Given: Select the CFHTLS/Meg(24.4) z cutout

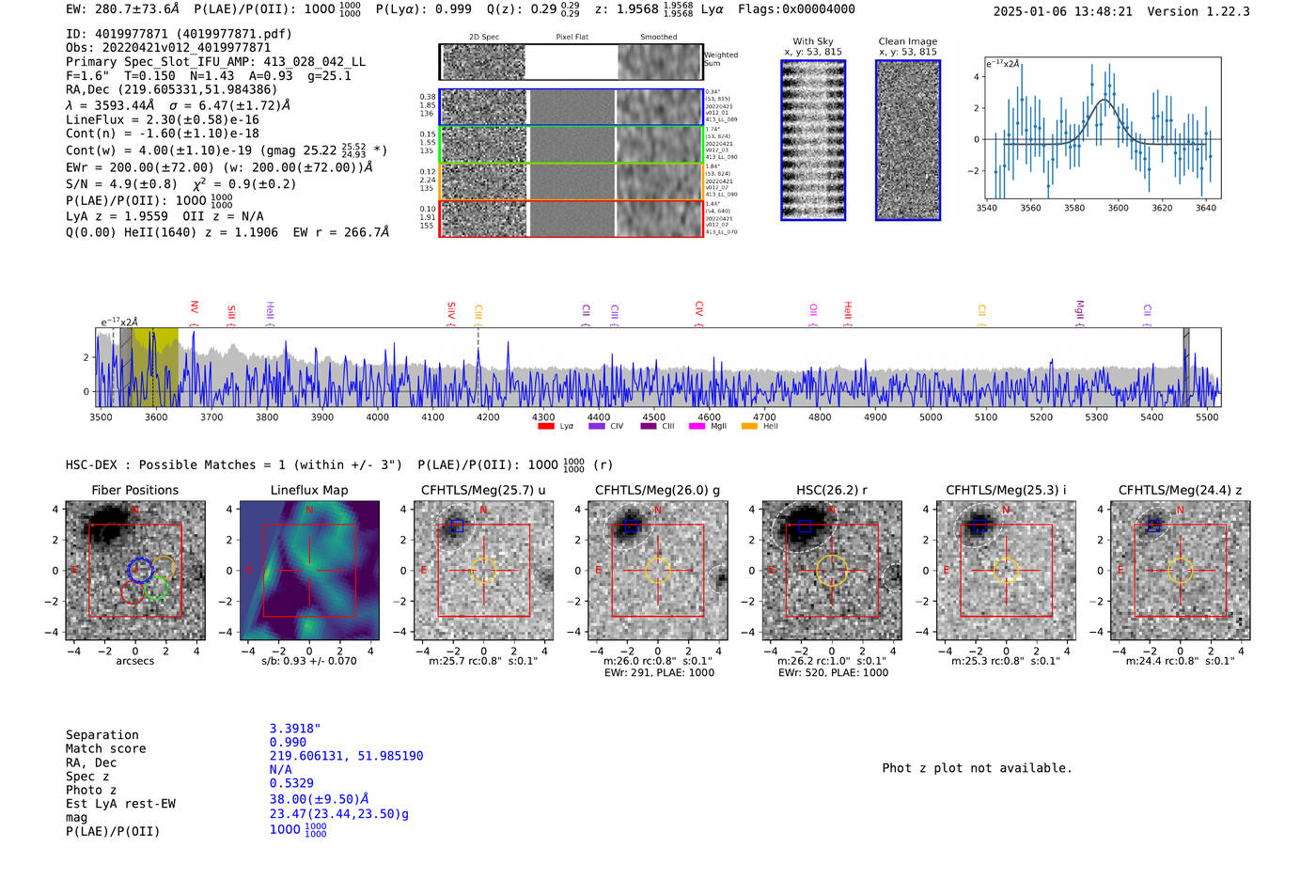Looking at the screenshot, I should pyautogui.click(x=1180, y=571).
